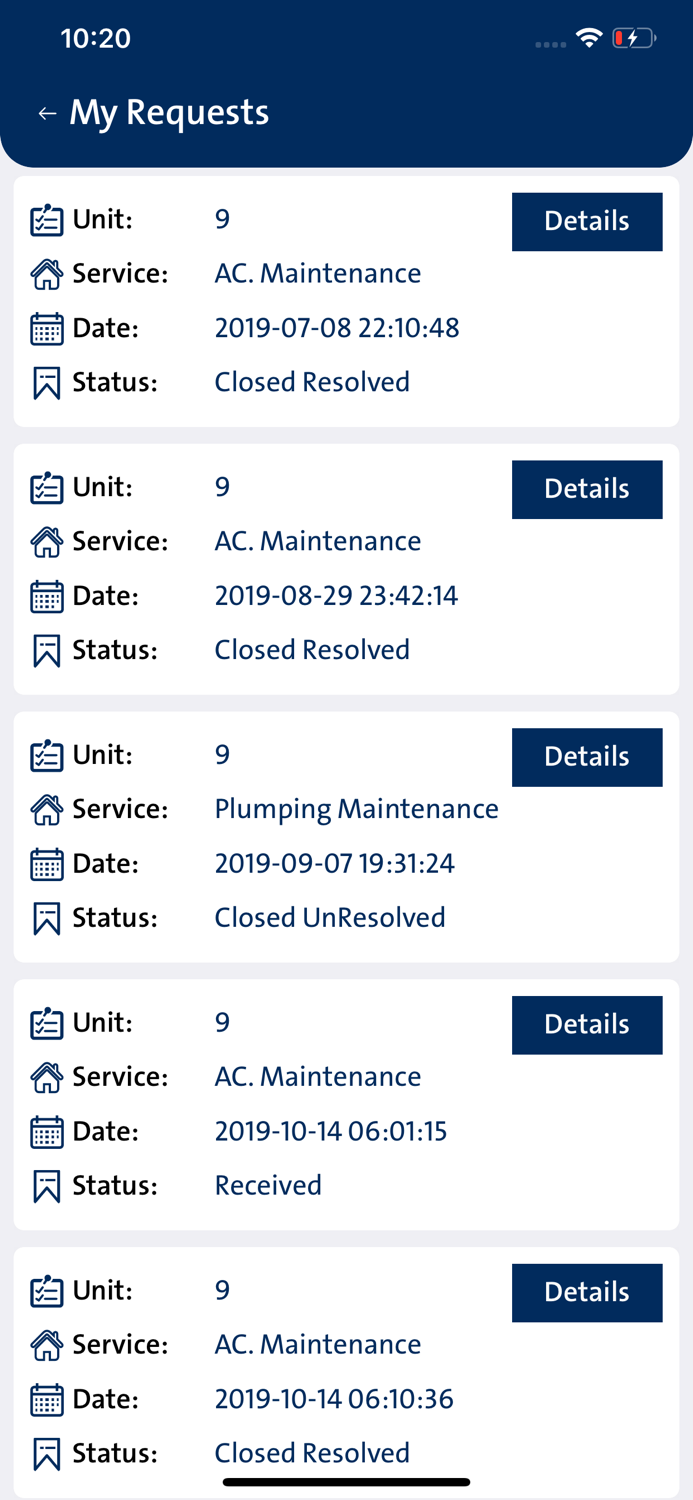Select the Closed Resolved status text on the first card
This screenshot has height=1500, width=693.
coord(311,381)
